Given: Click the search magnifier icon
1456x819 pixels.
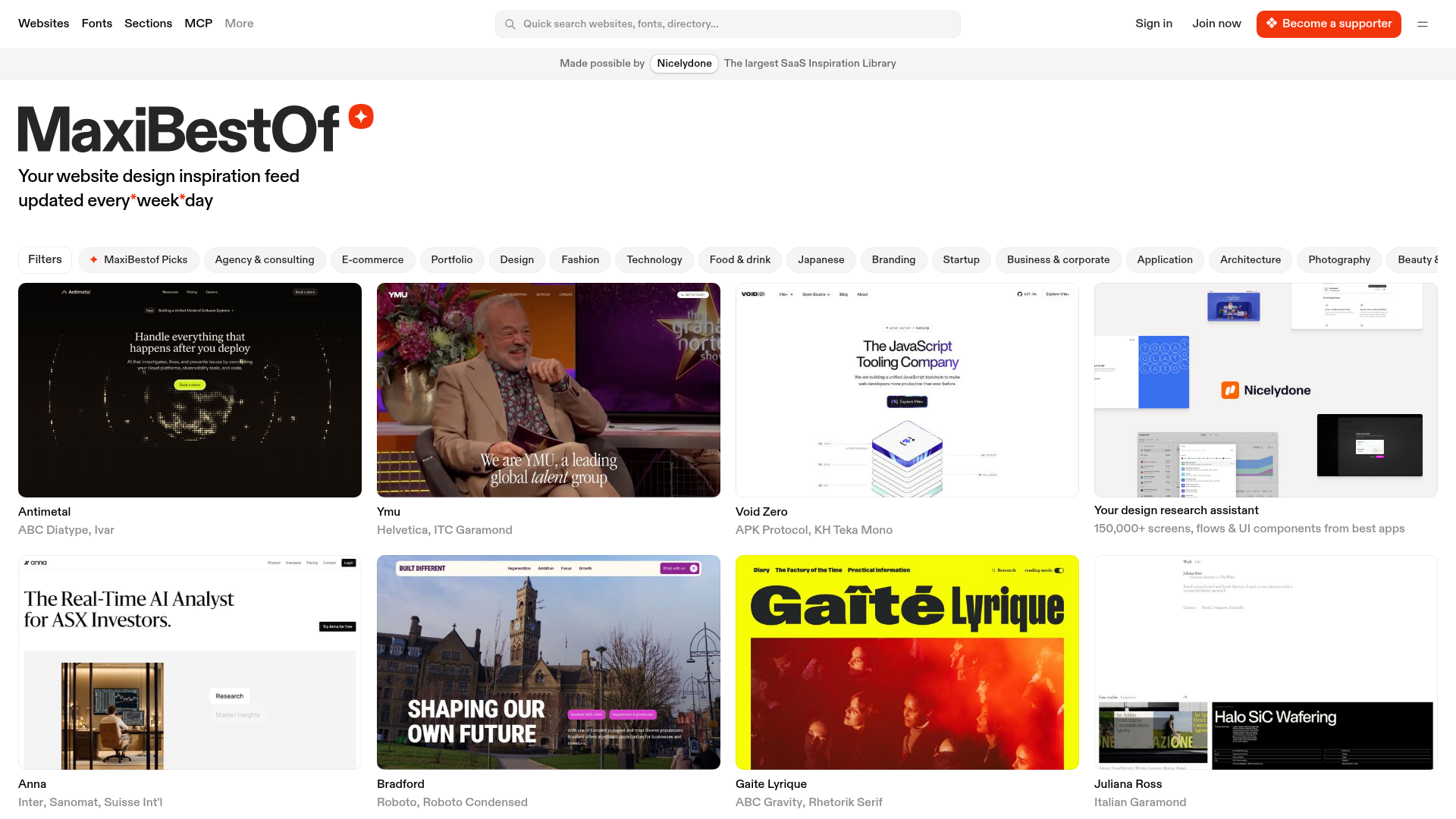Looking at the screenshot, I should 510,24.
